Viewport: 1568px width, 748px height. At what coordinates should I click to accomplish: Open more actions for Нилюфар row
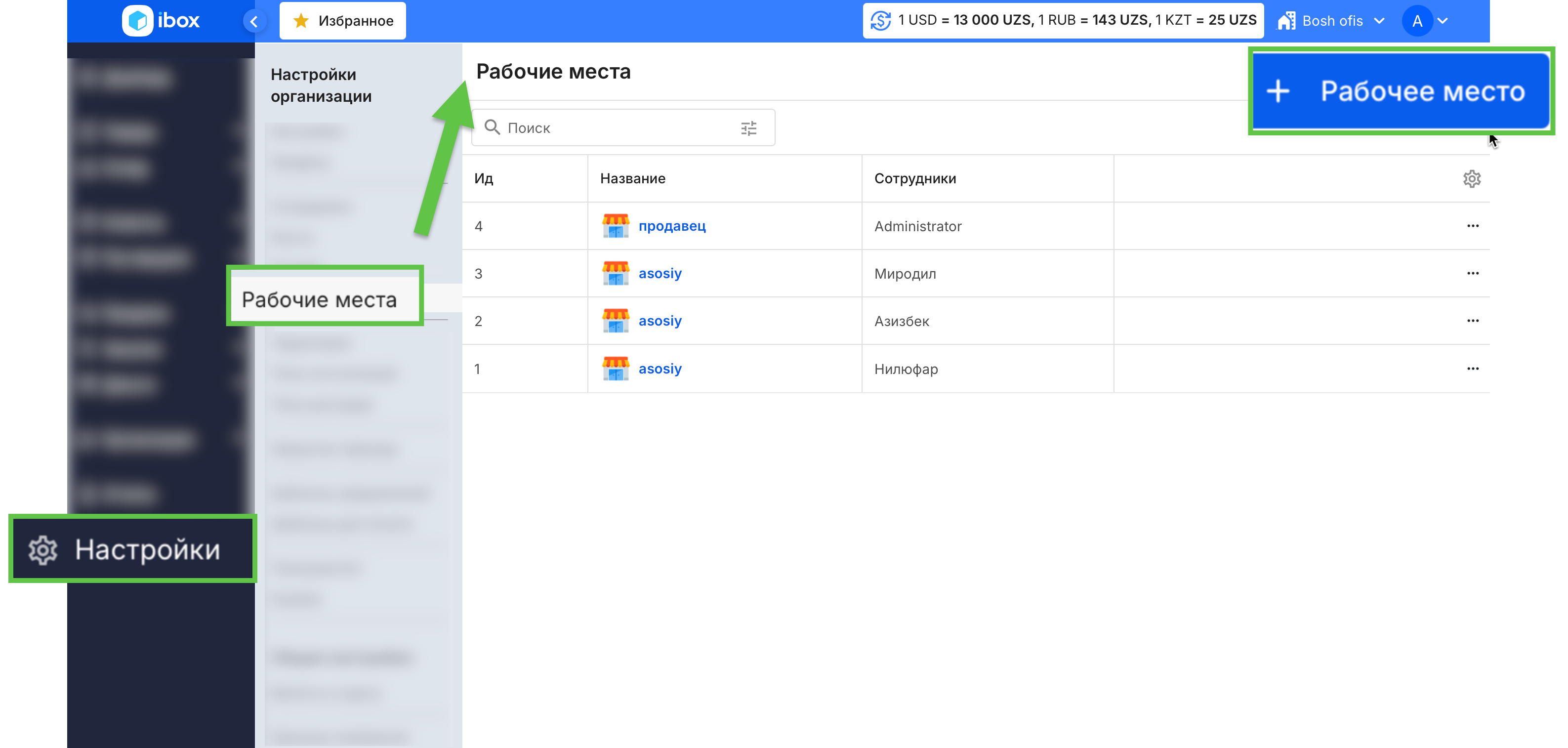(x=1473, y=369)
